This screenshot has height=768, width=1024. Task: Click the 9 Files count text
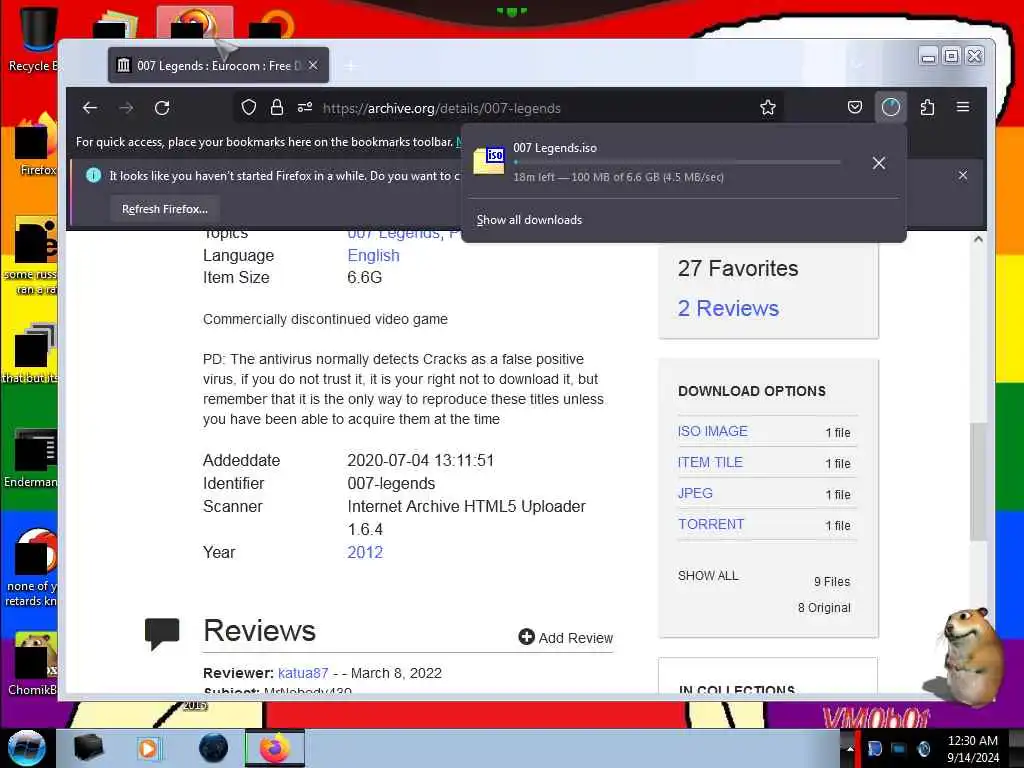(x=832, y=581)
